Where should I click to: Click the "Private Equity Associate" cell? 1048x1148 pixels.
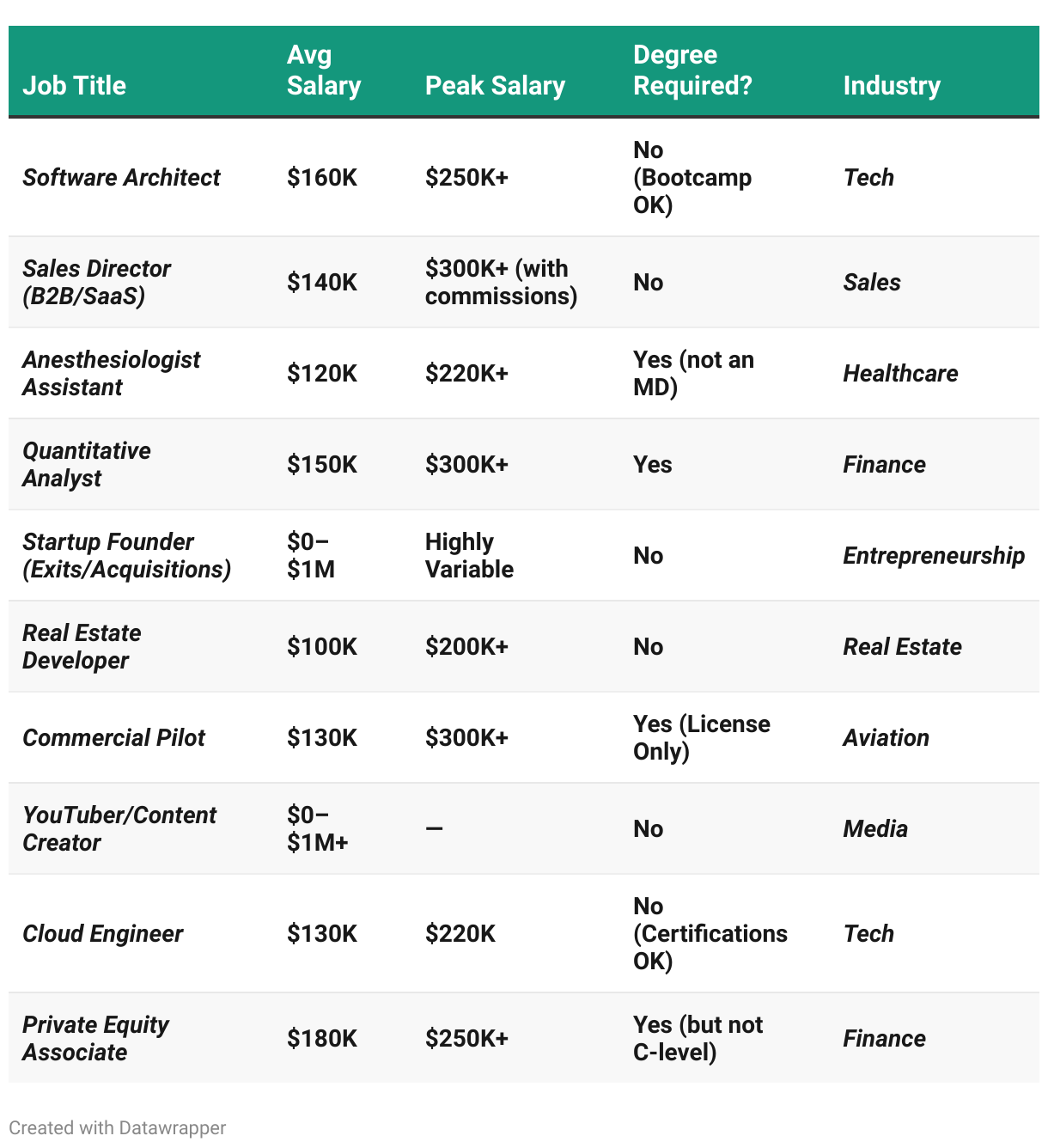(x=95, y=1038)
